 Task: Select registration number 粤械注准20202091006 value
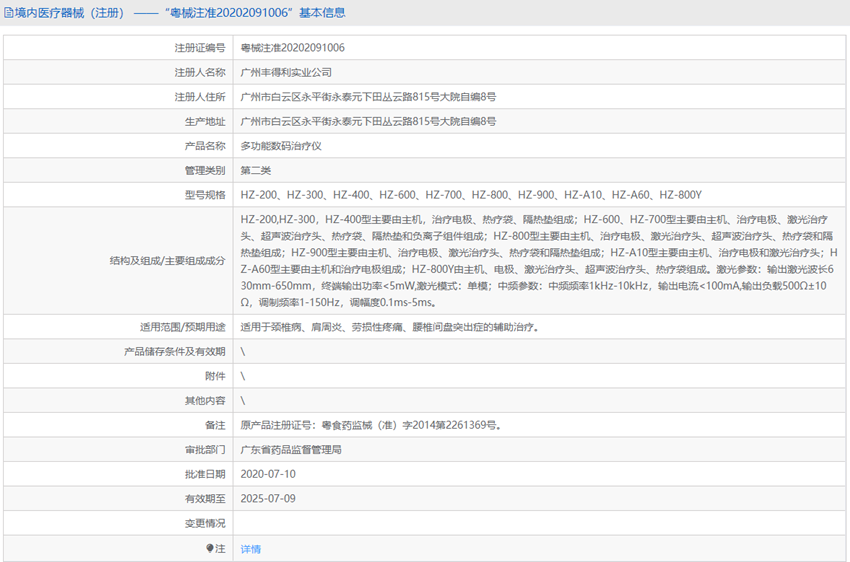pos(292,47)
